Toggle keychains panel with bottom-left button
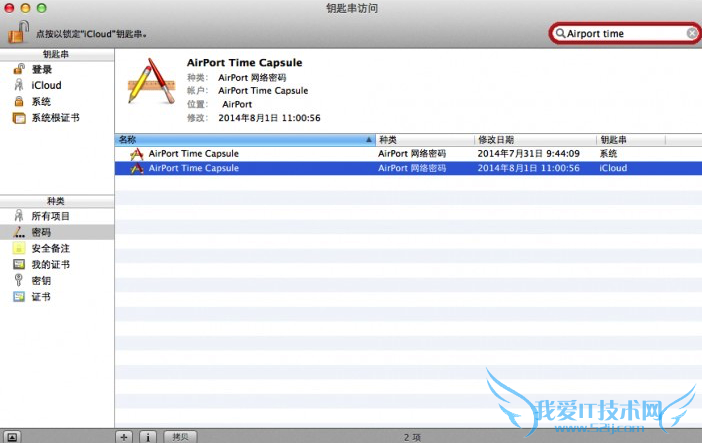 click(x=12, y=437)
